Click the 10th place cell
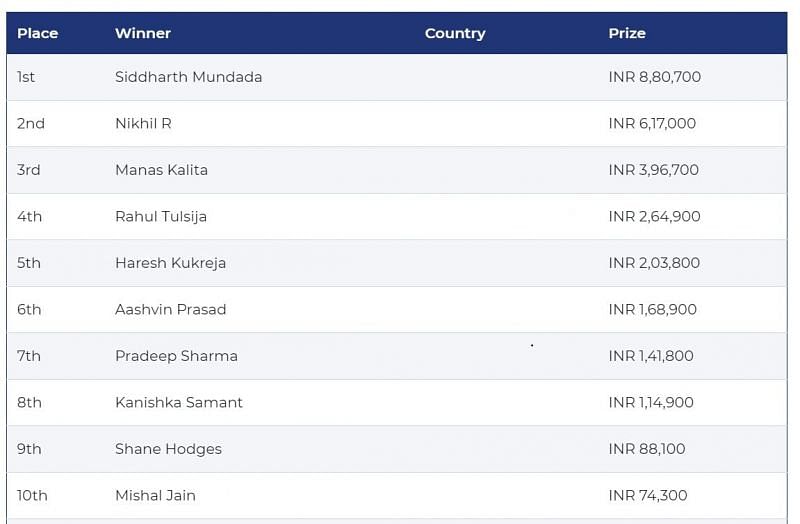This screenshot has height=524, width=800. point(32,495)
